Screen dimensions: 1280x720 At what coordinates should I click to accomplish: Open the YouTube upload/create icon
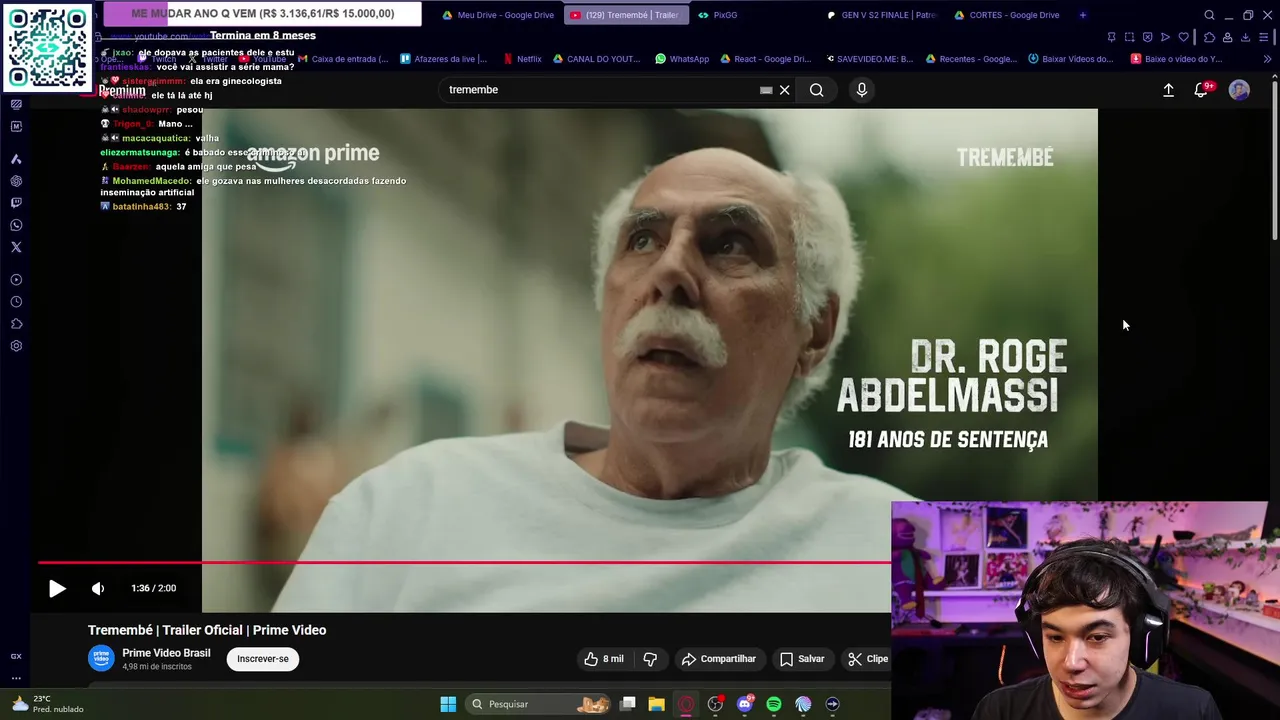click(x=1168, y=90)
